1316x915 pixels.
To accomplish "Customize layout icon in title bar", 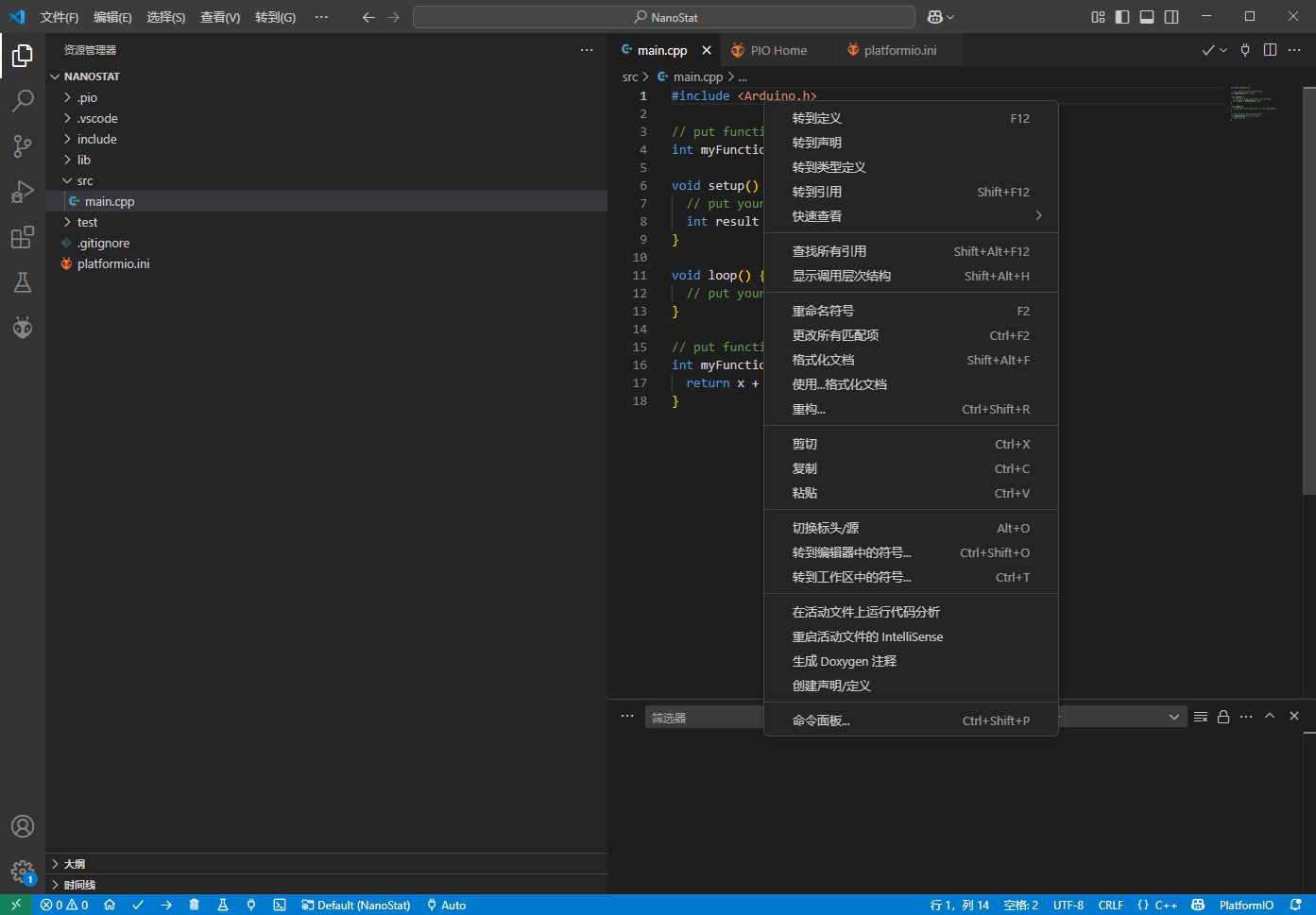I will coord(1098,17).
